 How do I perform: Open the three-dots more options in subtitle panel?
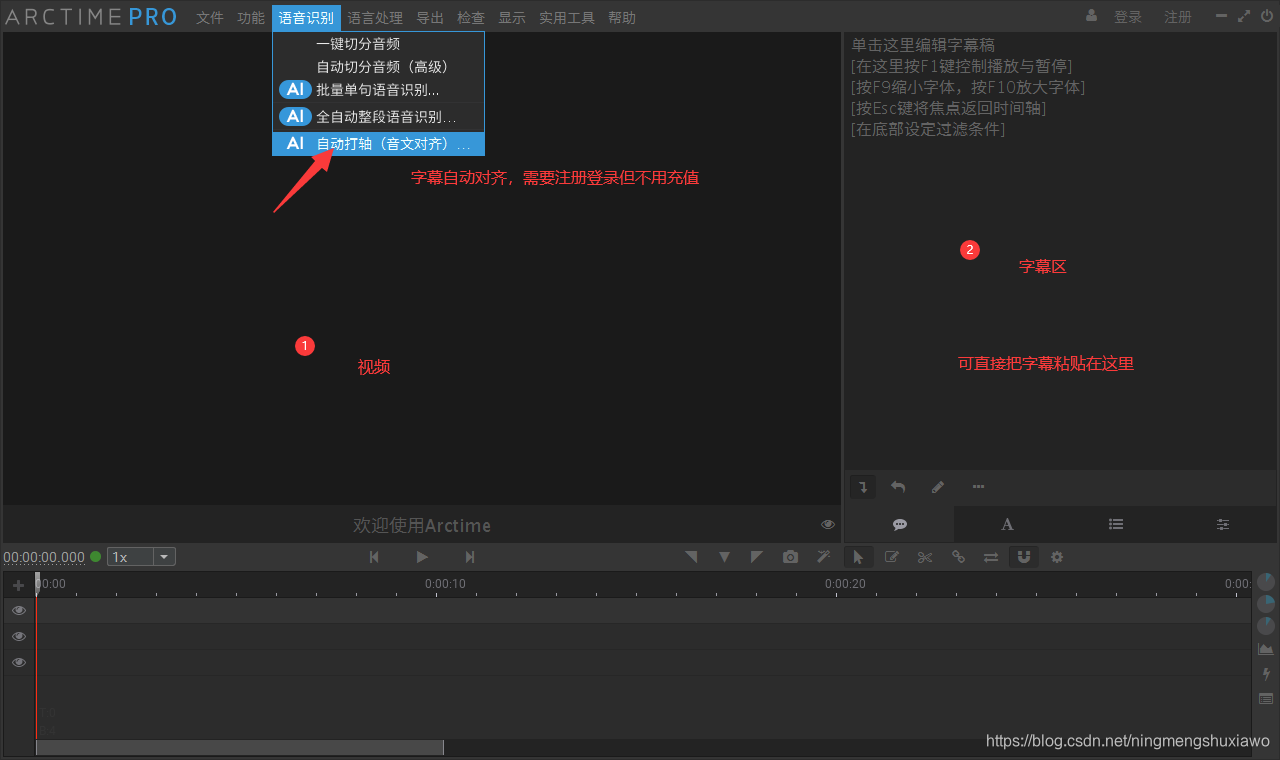point(978,487)
